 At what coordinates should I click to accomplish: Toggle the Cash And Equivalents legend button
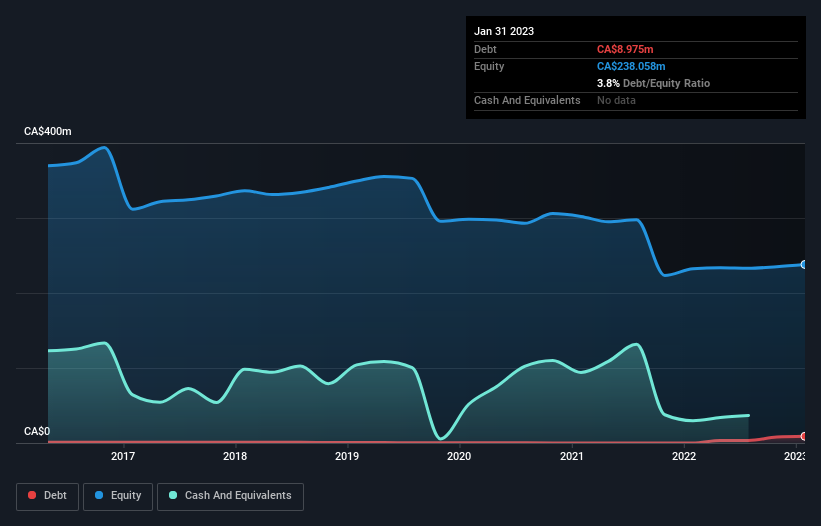click(230, 497)
